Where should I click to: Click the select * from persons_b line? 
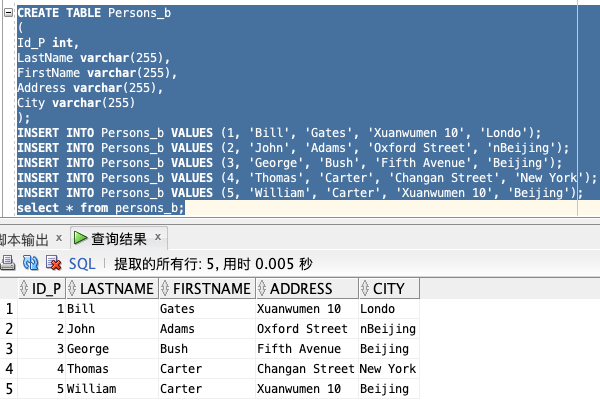101,208
